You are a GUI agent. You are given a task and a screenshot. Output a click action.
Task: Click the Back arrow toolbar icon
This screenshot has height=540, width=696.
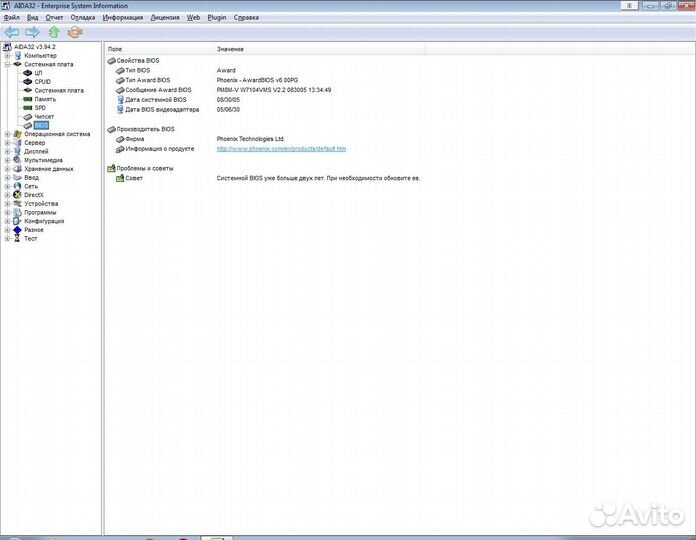12,32
